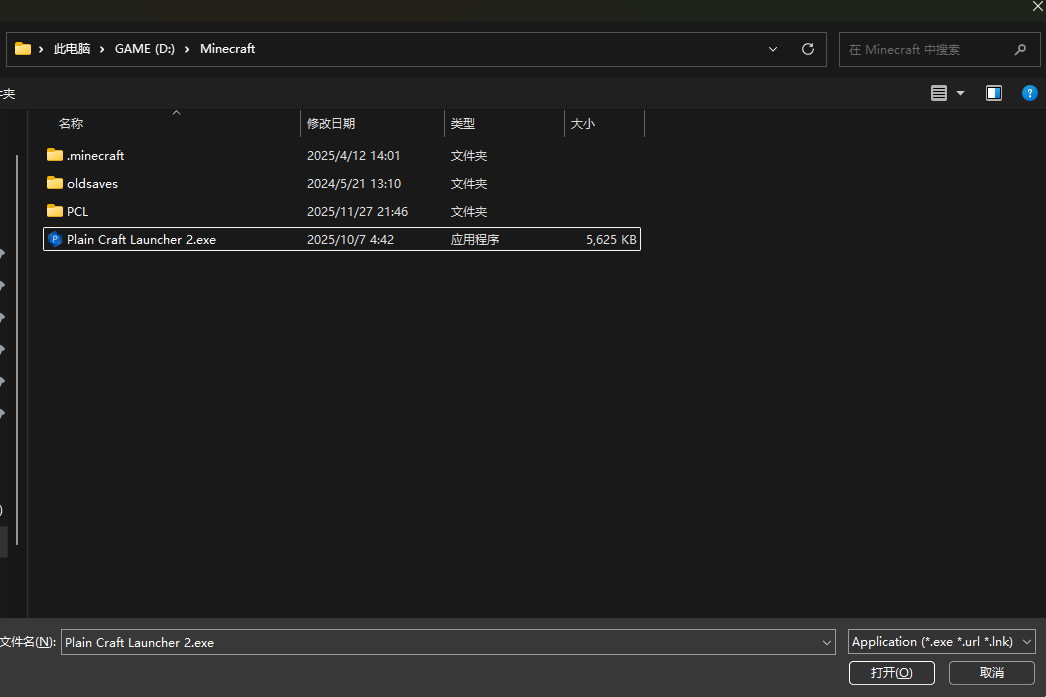Toggle the preview pane on
The width and height of the screenshot is (1046, 697).
(x=993, y=93)
